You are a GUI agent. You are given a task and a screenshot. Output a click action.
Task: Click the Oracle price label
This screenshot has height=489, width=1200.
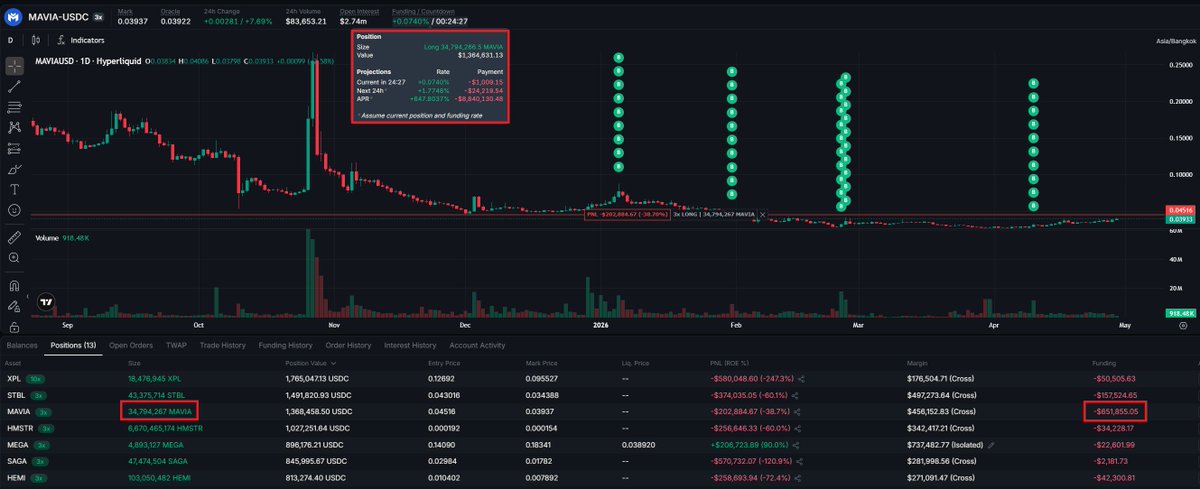(172, 11)
